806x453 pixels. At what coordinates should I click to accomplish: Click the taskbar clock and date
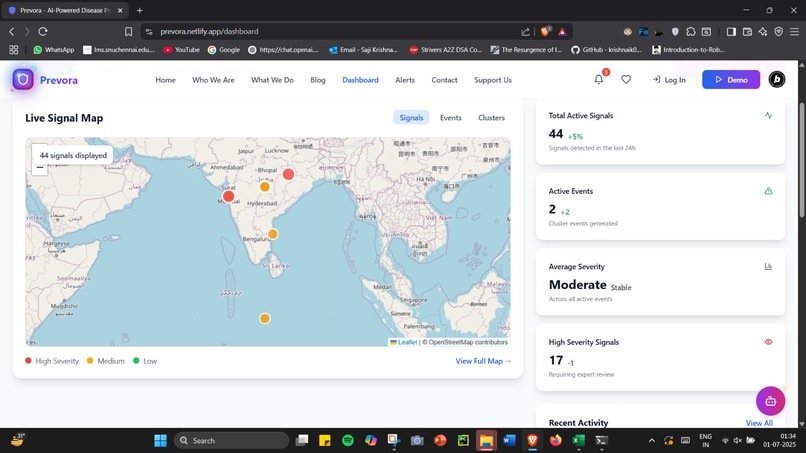[x=781, y=440]
